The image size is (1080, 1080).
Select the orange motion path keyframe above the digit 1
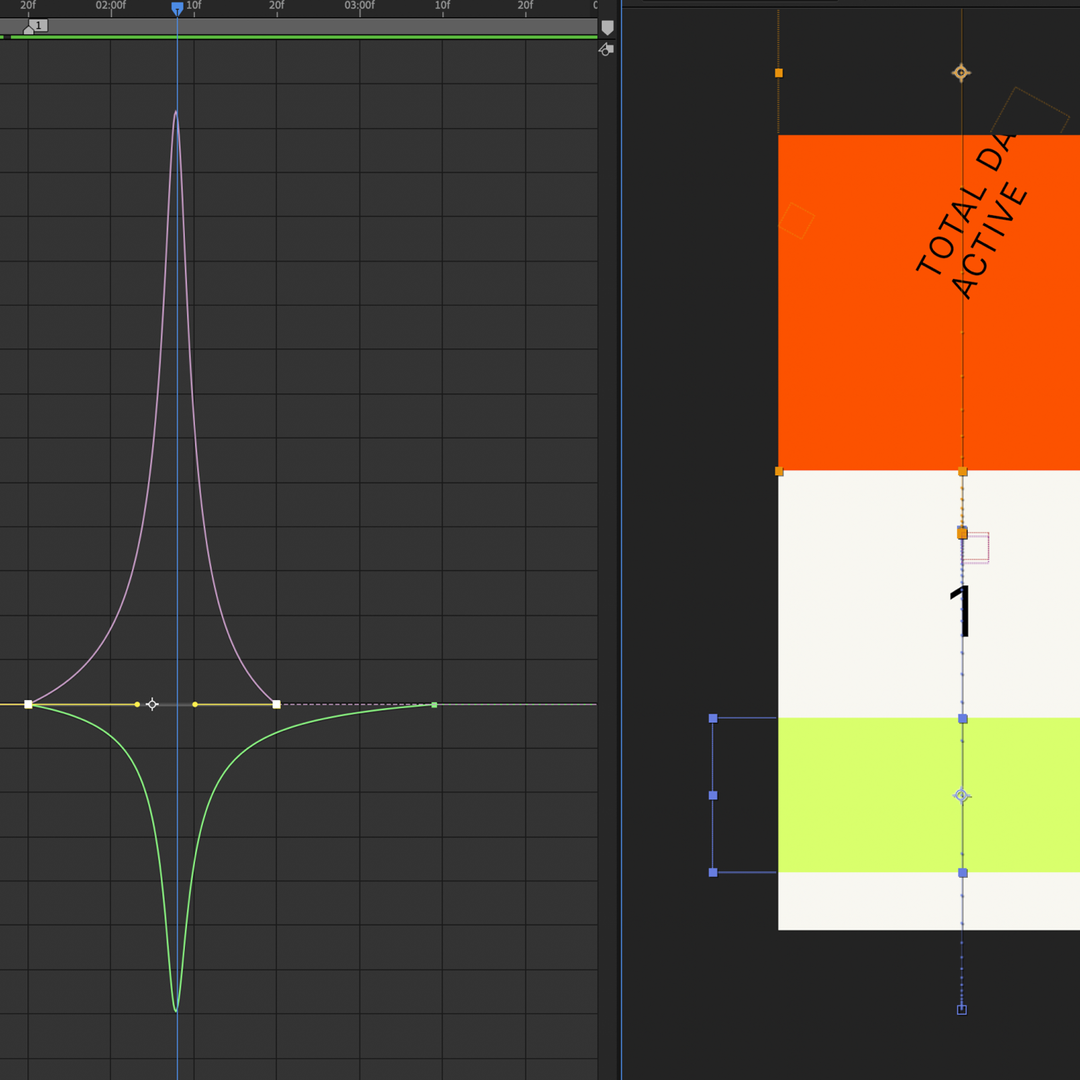click(x=962, y=533)
